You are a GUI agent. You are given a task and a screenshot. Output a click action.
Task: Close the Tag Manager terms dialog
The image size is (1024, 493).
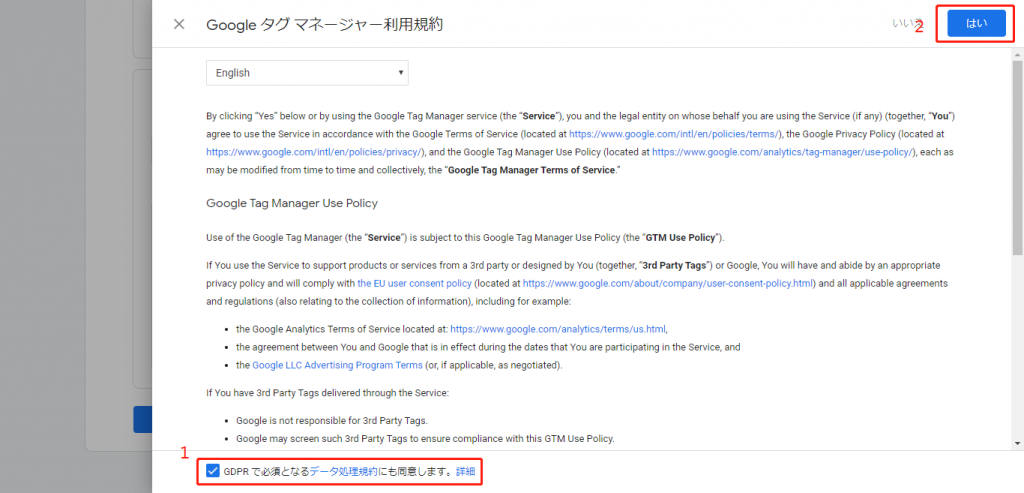pyautogui.click(x=179, y=25)
